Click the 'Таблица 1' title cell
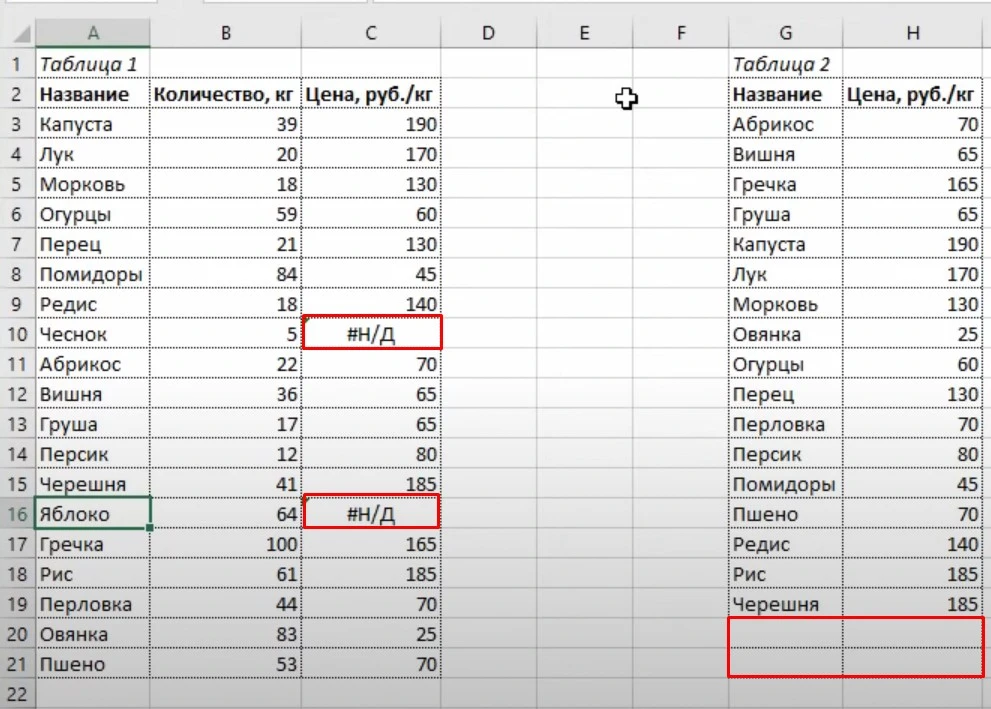The height and width of the screenshot is (709, 991). (92, 64)
